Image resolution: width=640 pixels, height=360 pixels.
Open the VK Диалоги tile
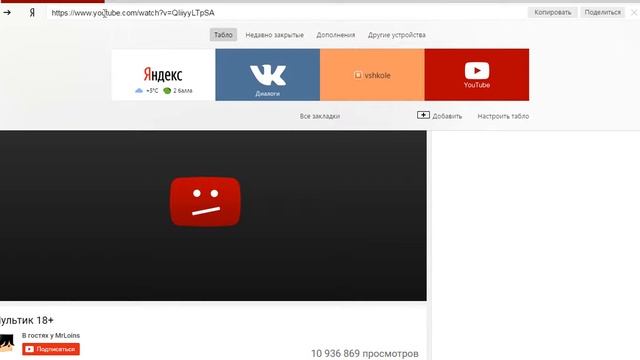coord(268,75)
